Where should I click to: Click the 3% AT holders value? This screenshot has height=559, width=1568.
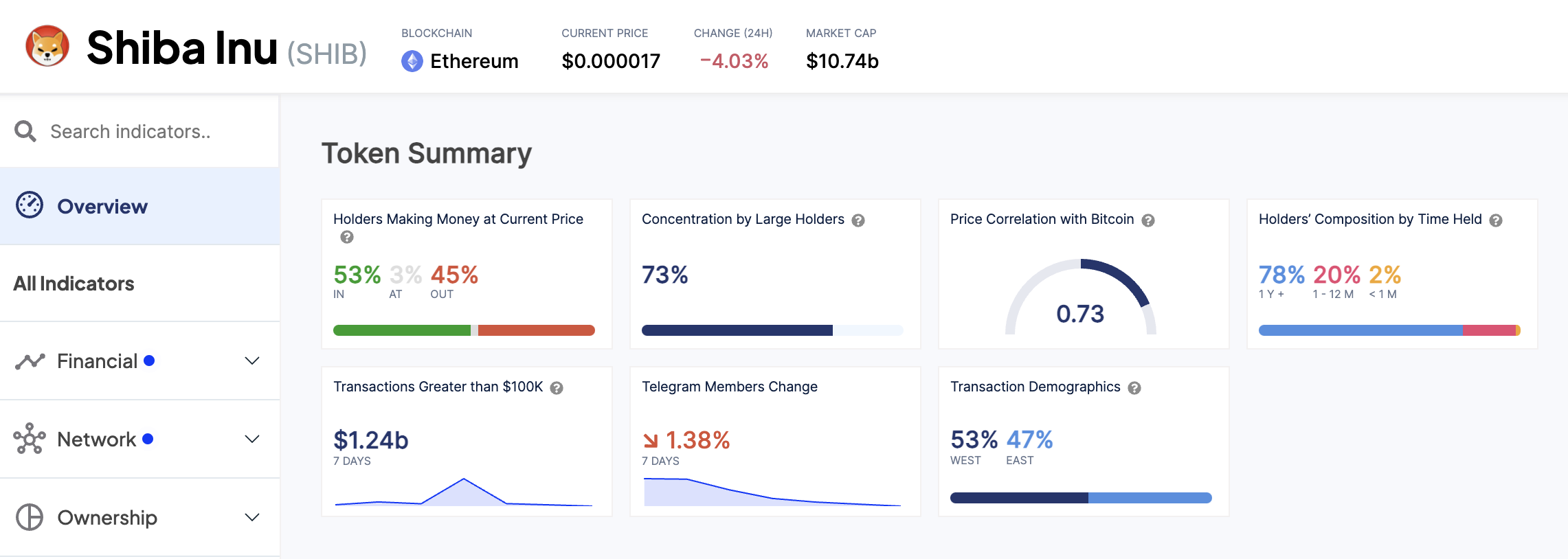[405, 275]
